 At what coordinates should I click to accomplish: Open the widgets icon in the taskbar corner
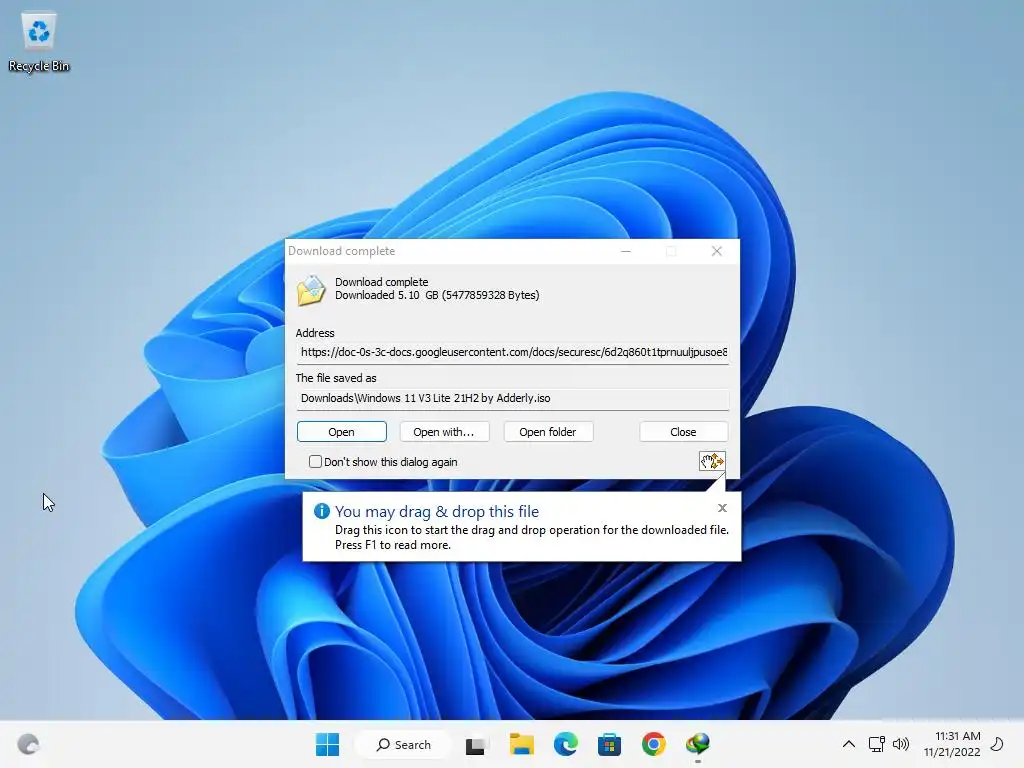(x=28, y=744)
